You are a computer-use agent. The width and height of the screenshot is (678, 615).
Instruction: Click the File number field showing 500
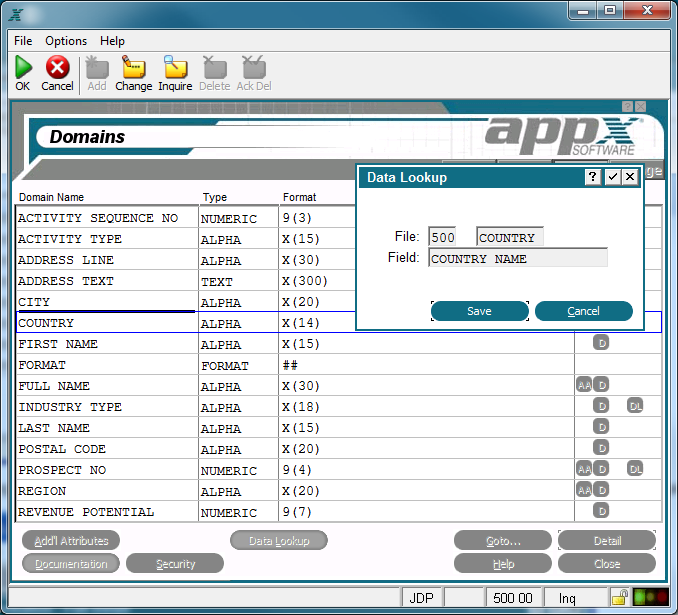(442, 237)
